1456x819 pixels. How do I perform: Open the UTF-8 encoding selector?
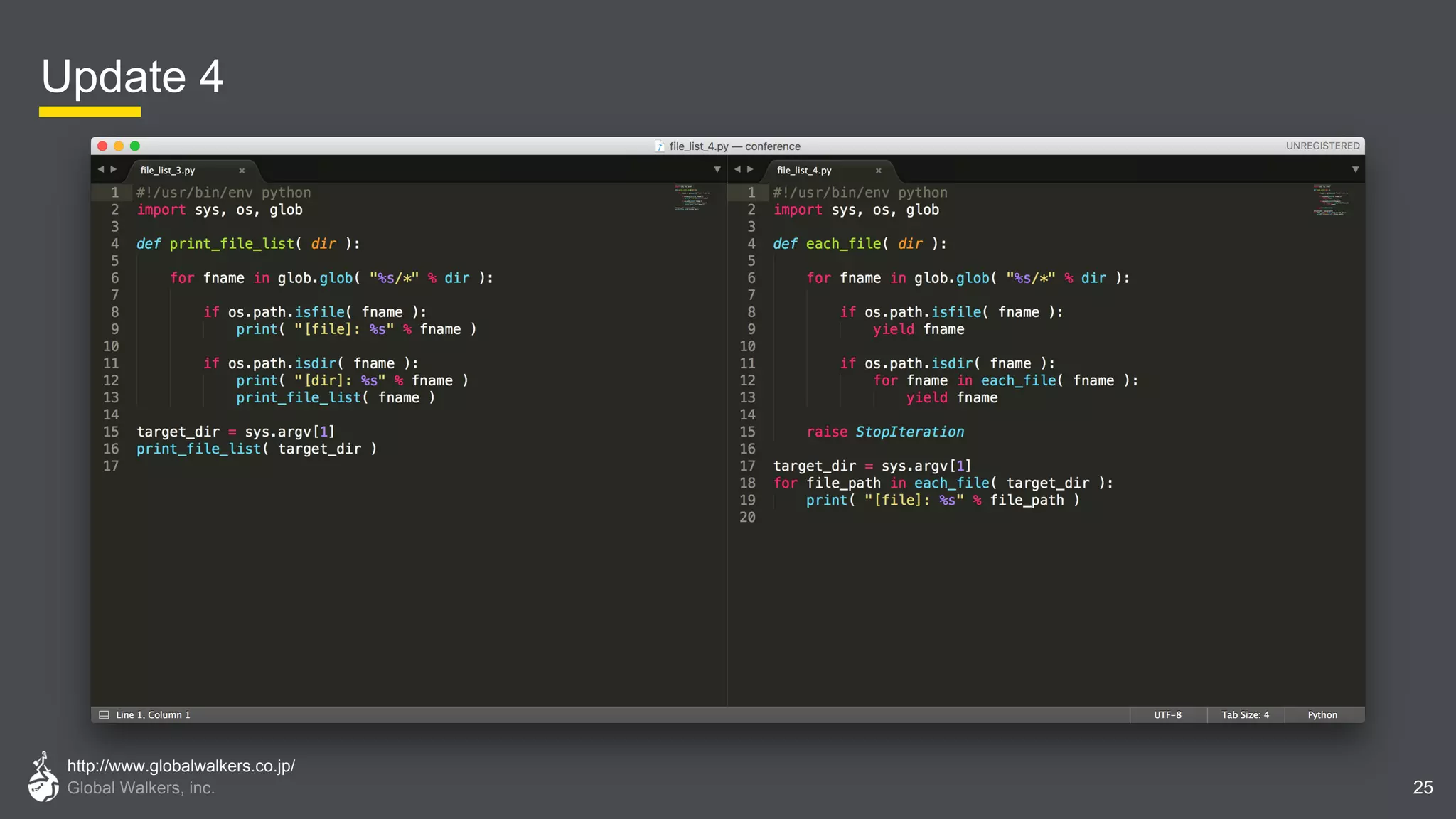1167,715
